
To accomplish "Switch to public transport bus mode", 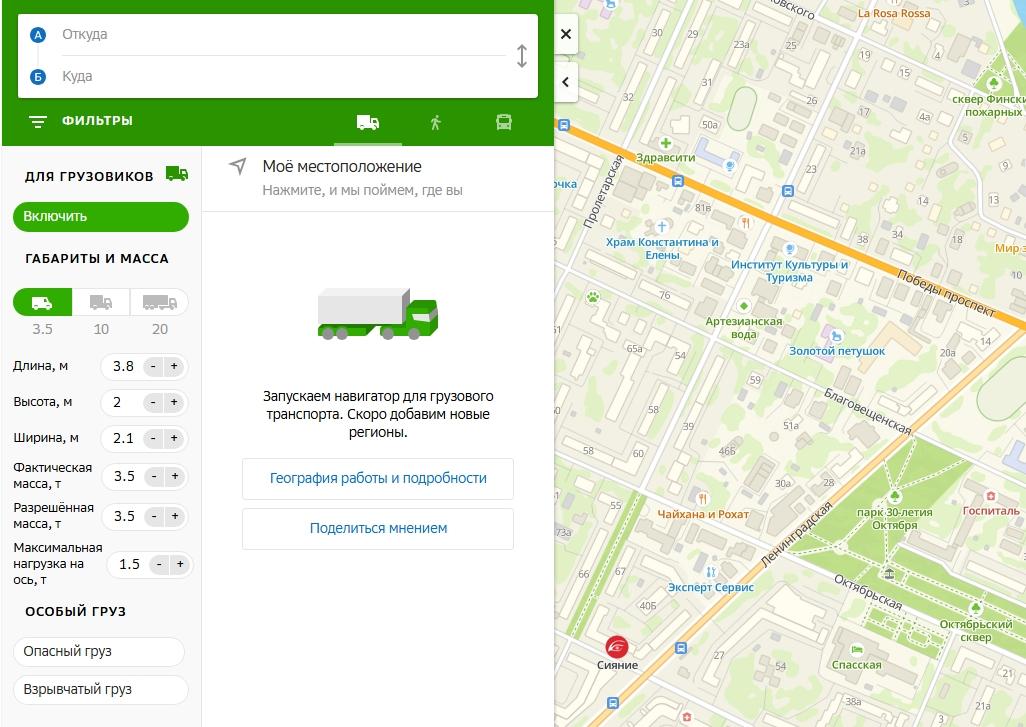I will pyautogui.click(x=504, y=122).
